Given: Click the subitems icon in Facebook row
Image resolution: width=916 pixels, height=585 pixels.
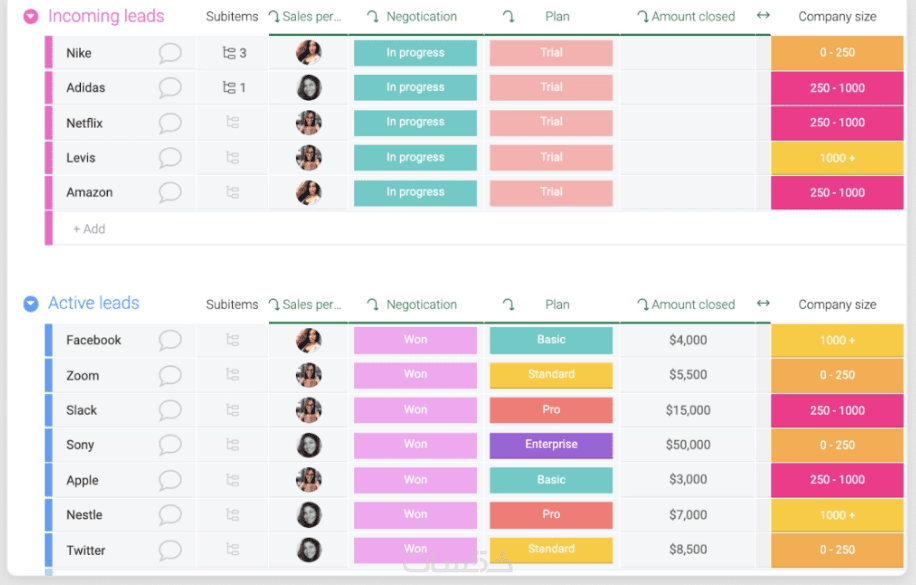Looking at the screenshot, I should [x=232, y=340].
